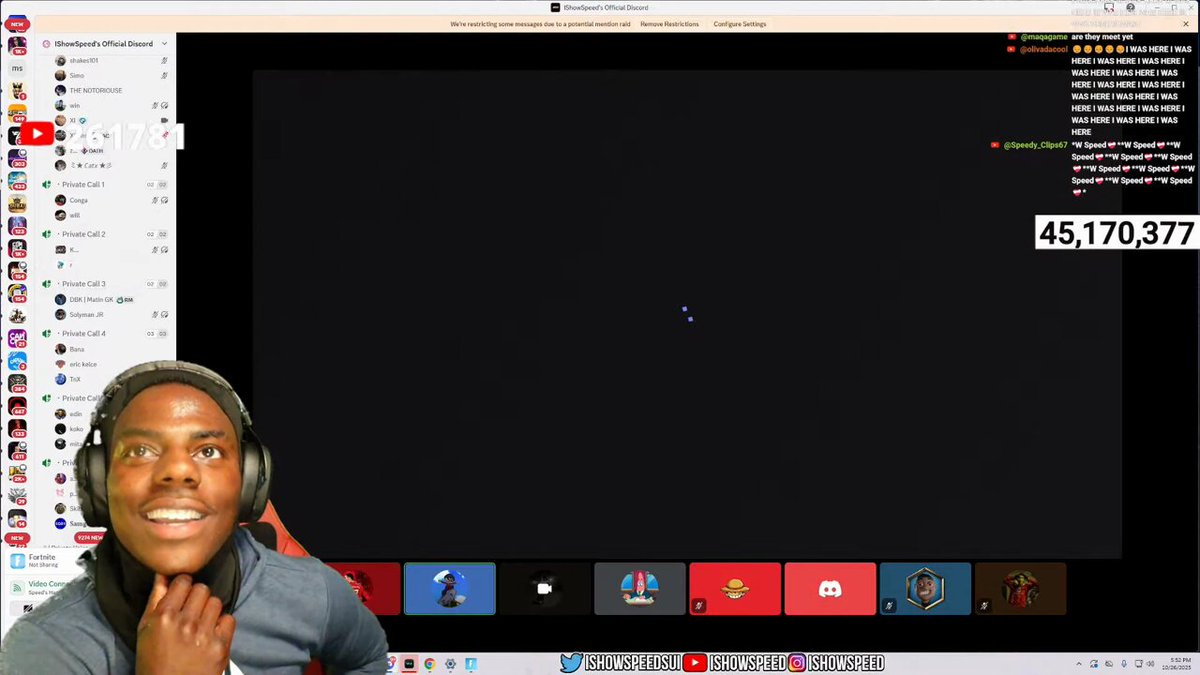Open the "ms" server icon

coord(17,68)
